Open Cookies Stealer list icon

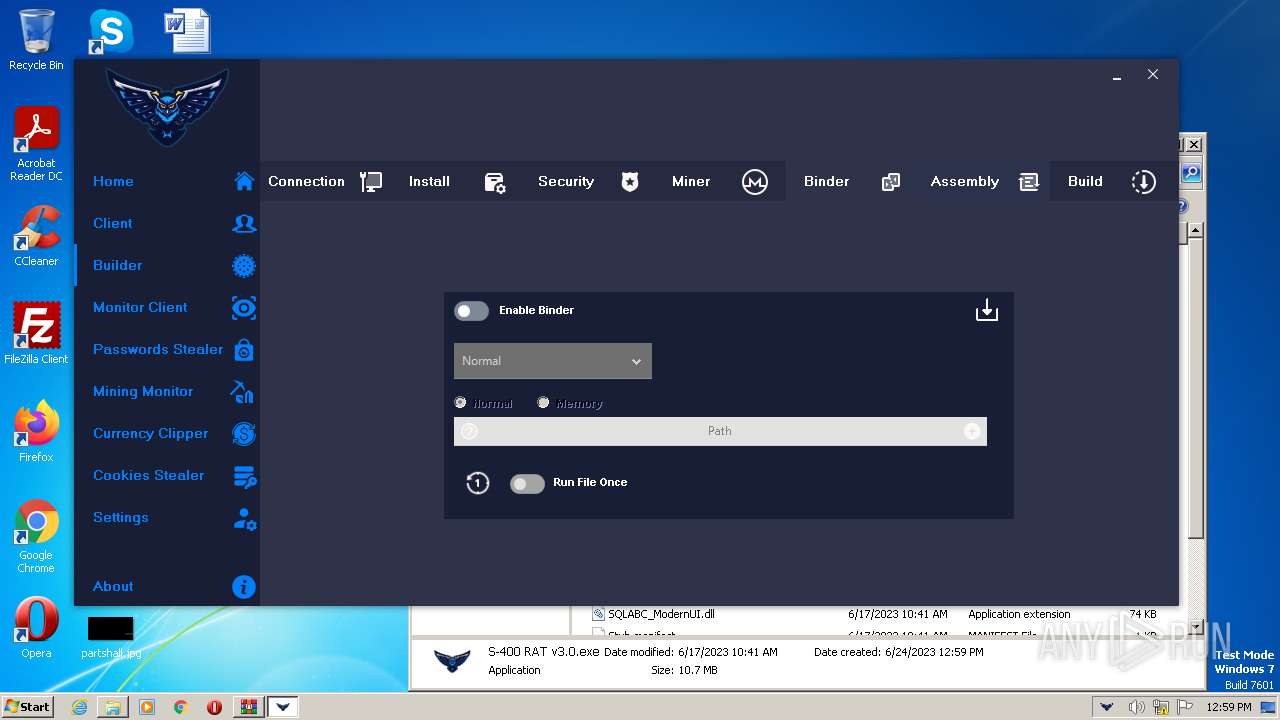point(245,476)
